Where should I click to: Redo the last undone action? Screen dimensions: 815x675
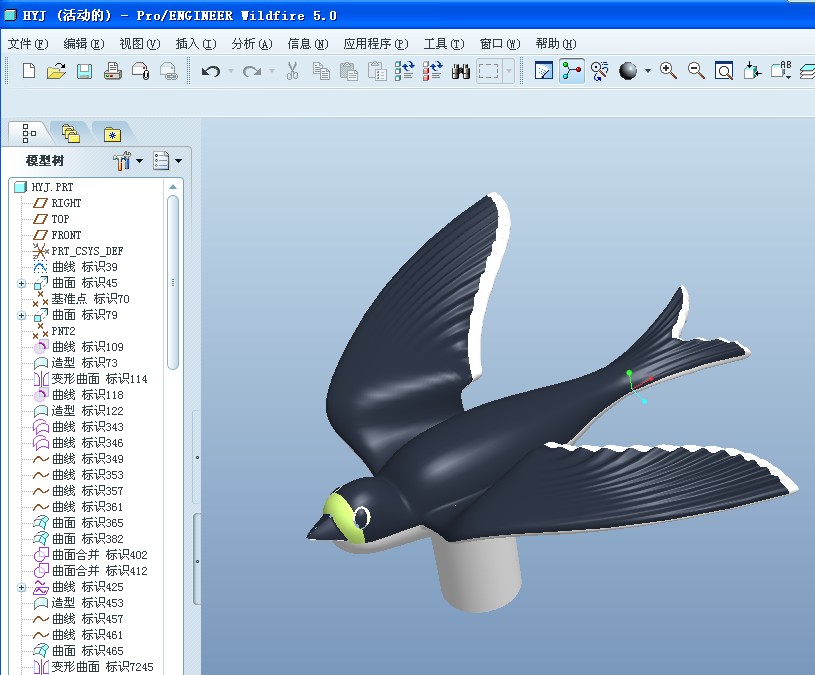[252, 71]
